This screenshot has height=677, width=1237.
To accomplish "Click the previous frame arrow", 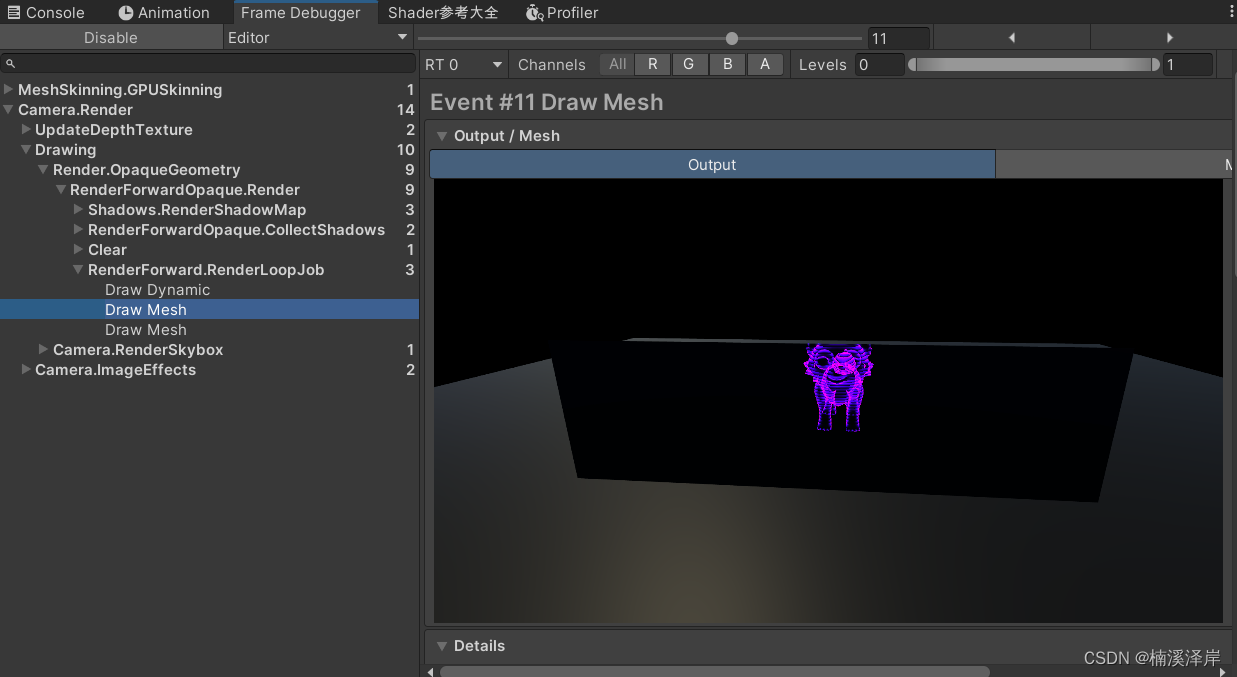I will pos(1011,37).
